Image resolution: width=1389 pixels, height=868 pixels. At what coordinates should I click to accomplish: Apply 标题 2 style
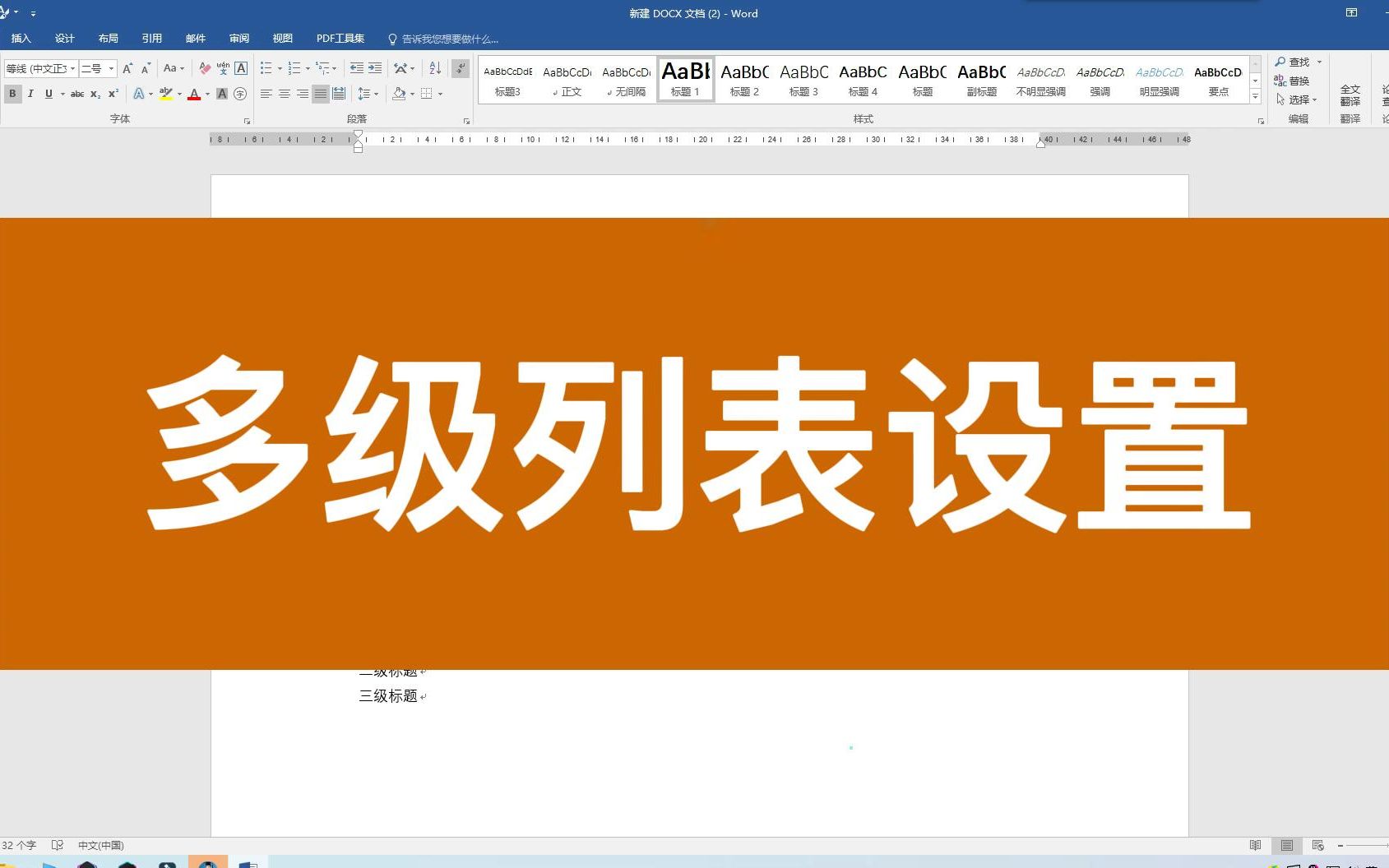744,80
